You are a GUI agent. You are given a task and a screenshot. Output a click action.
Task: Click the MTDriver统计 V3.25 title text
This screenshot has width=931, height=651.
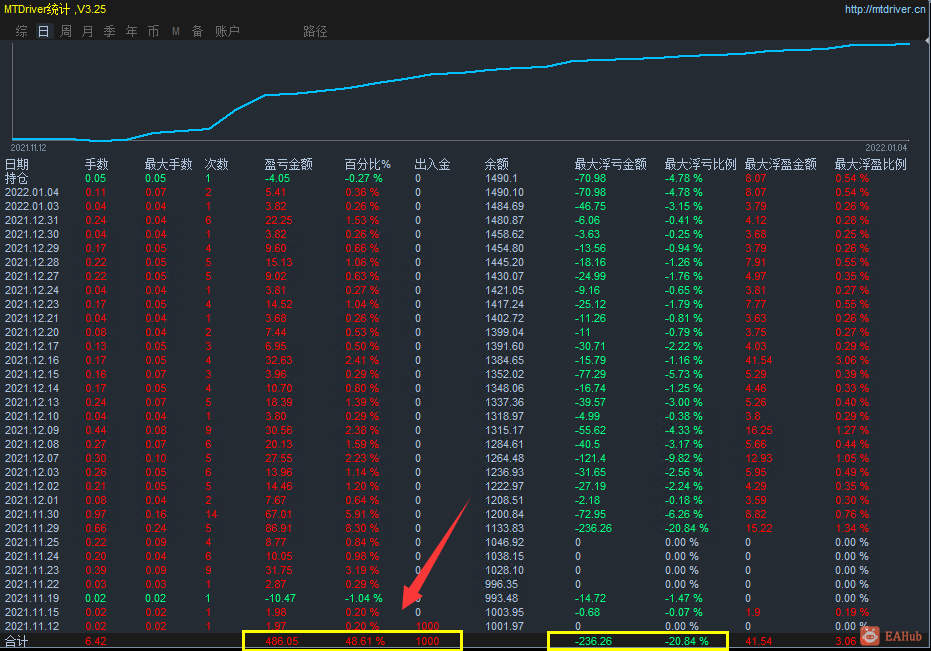pos(55,9)
